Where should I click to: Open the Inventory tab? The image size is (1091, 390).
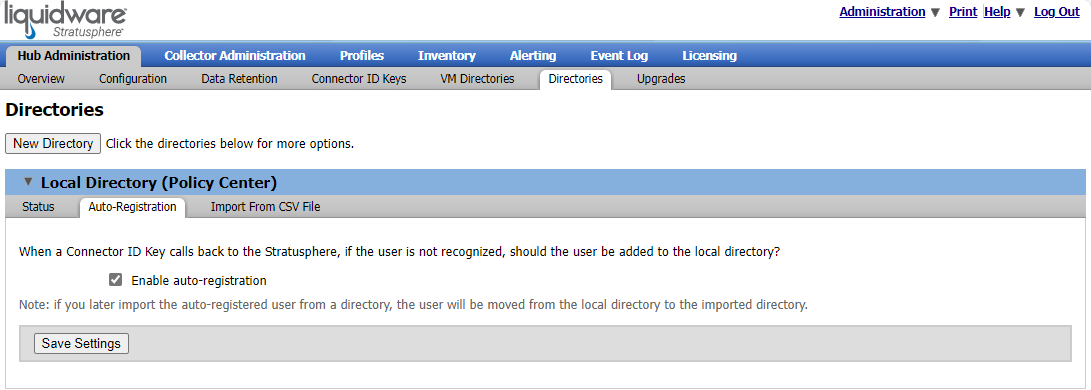pos(447,56)
